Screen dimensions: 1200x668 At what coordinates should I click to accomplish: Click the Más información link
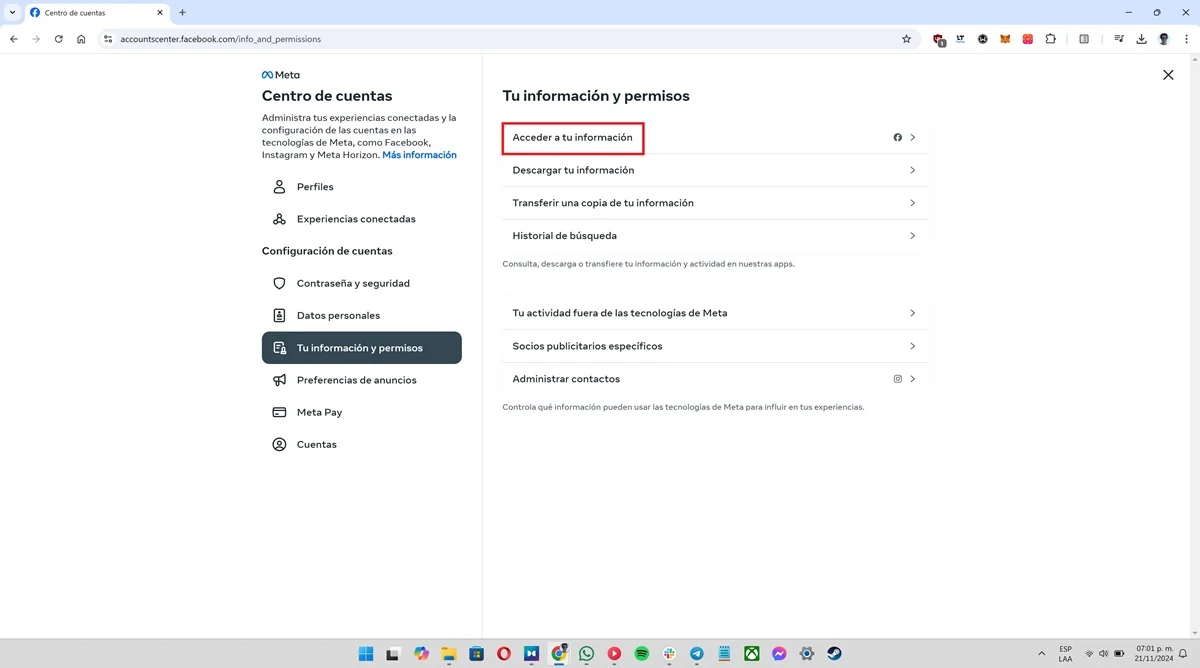419,154
